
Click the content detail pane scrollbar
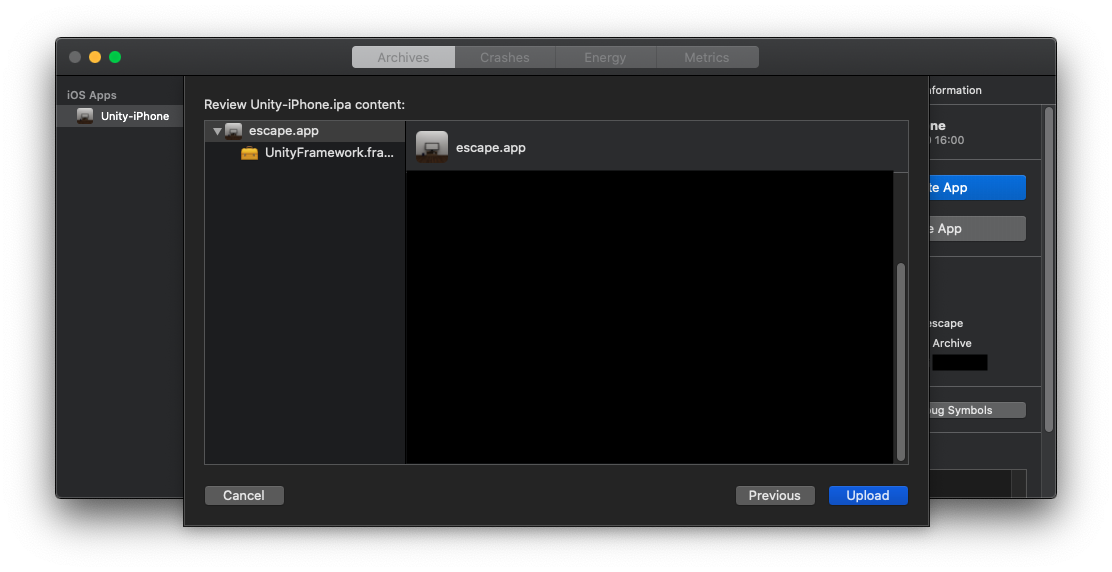[x=901, y=362]
